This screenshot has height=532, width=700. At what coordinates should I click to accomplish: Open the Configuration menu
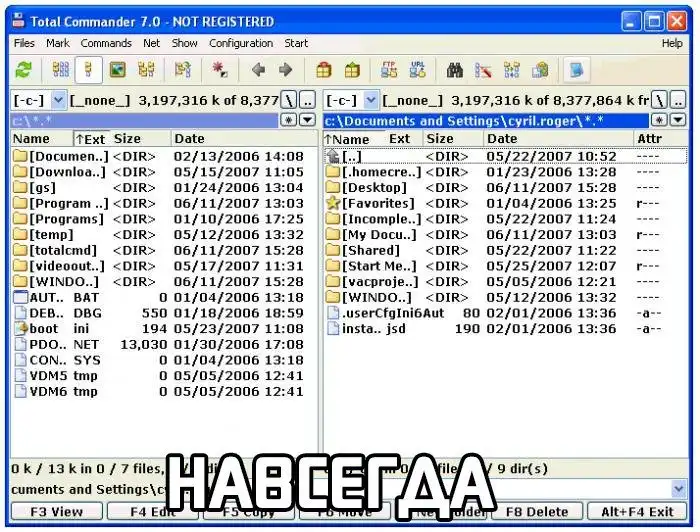241,43
